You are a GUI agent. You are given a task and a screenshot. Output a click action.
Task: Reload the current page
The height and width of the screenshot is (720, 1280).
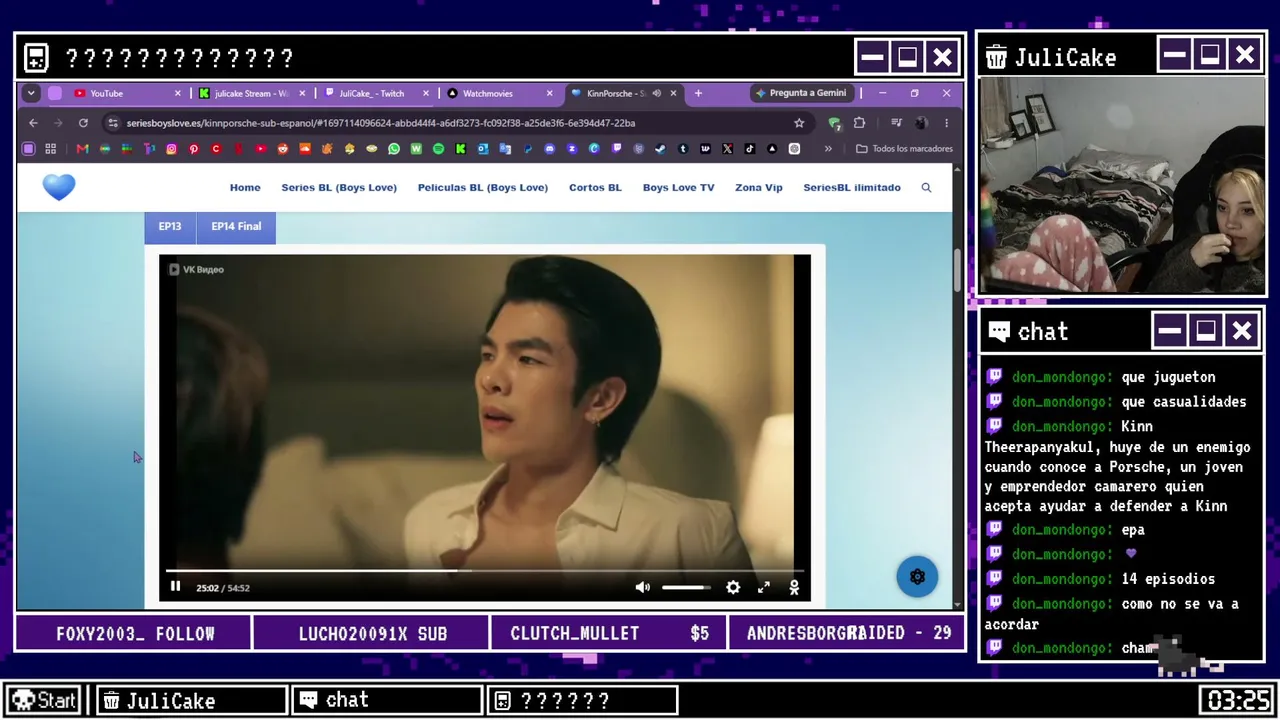click(83, 123)
